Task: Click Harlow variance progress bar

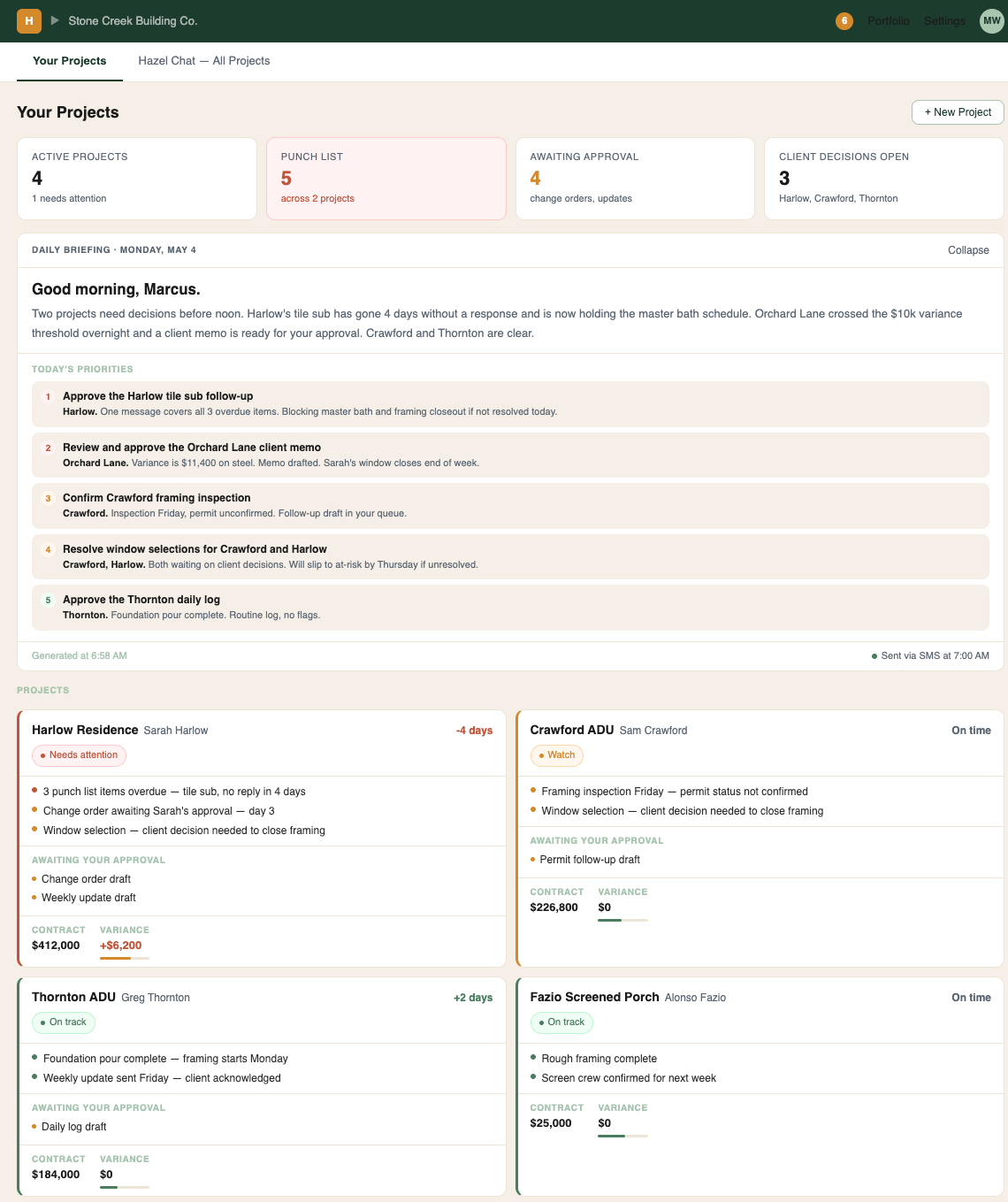Action: click(x=125, y=958)
